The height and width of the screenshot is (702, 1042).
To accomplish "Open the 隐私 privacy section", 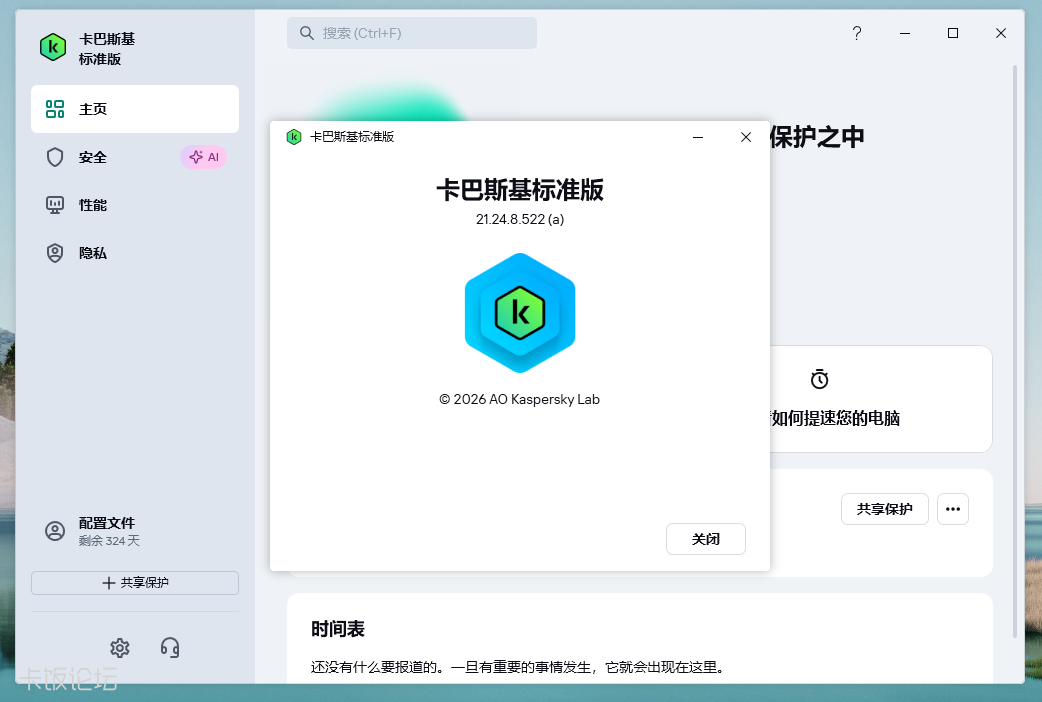I will pyautogui.click(x=135, y=253).
